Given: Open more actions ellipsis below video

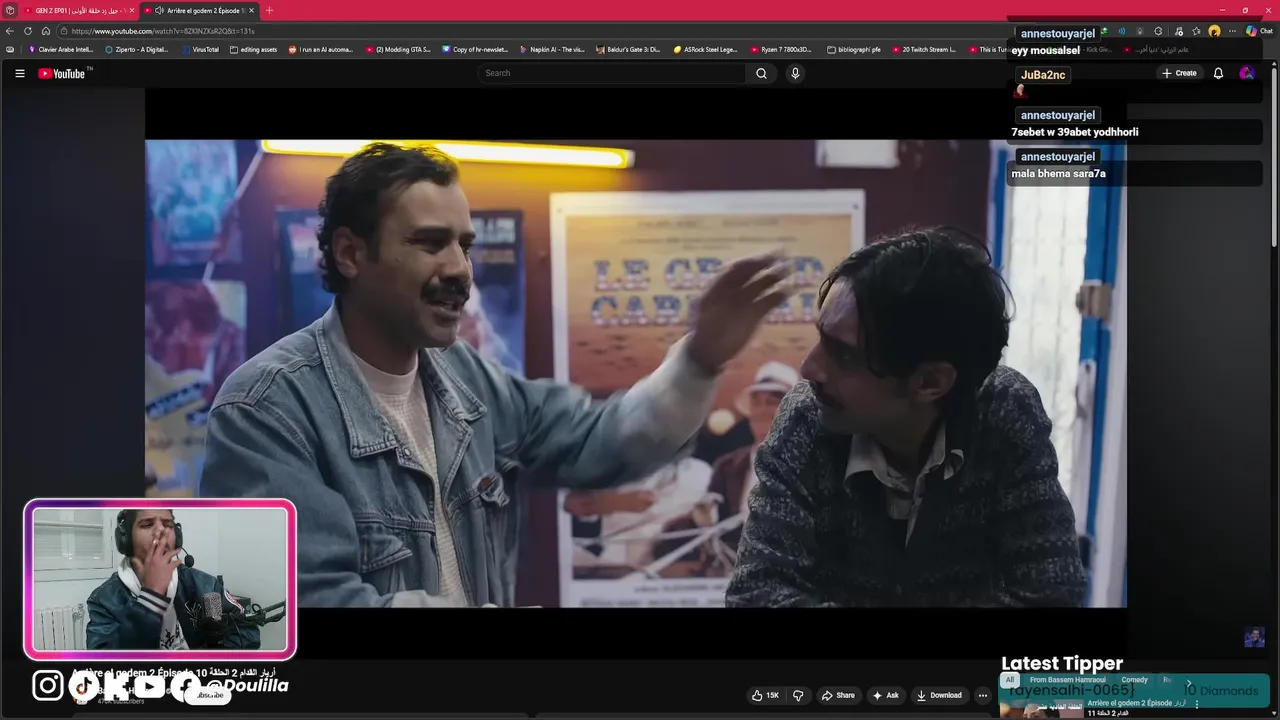Looking at the screenshot, I should [983, 695].
